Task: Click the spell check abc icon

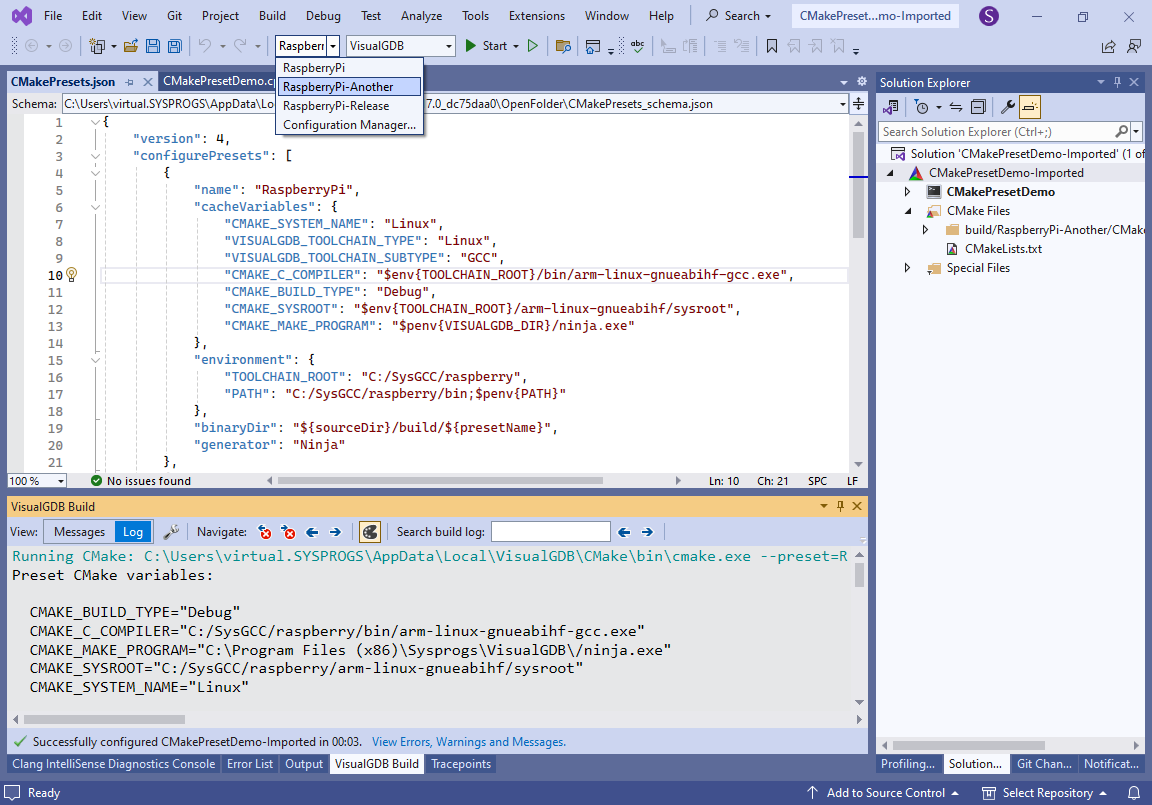Action: click(x=638, y=46)
